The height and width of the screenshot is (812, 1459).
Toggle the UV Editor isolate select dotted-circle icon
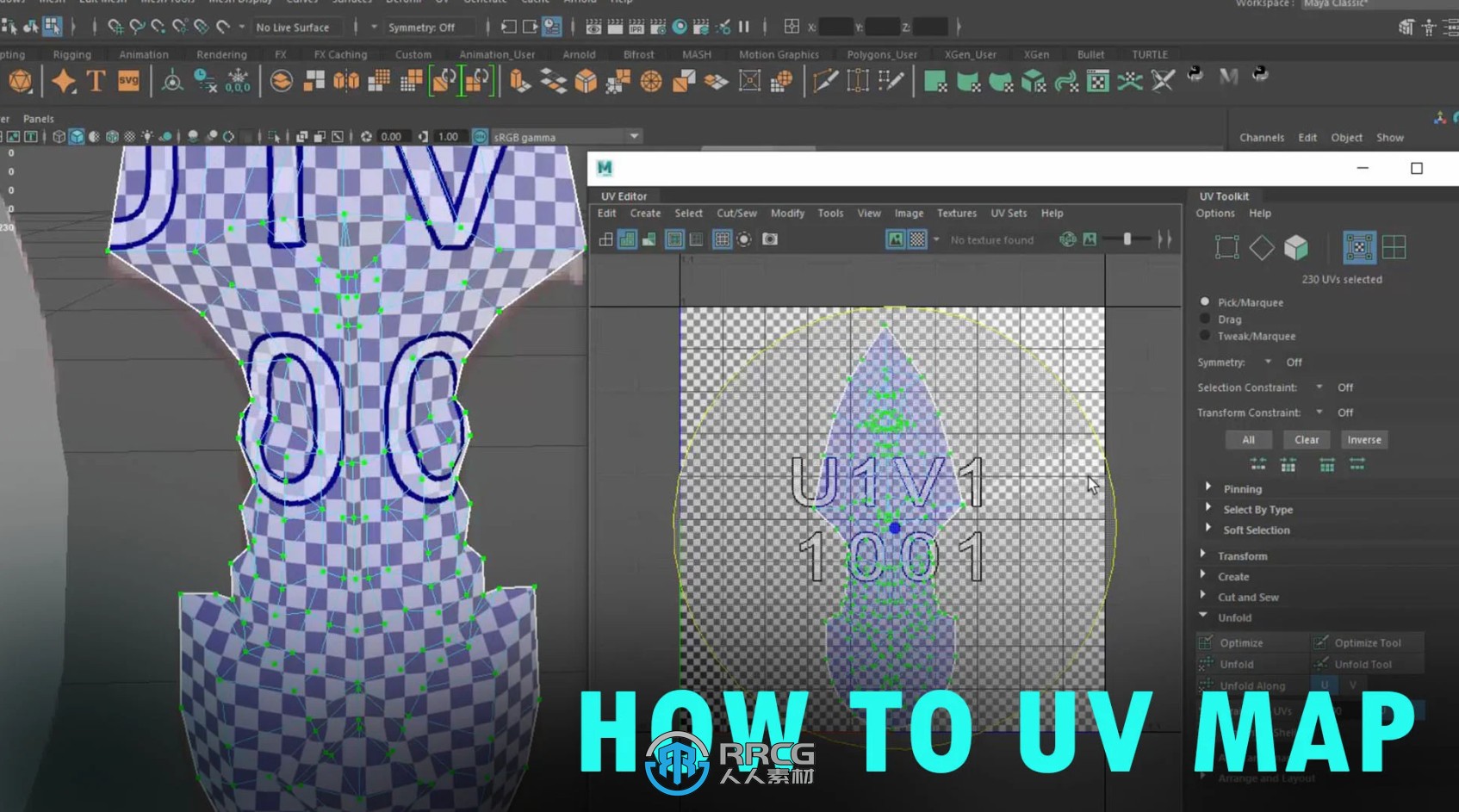(744, 239)
